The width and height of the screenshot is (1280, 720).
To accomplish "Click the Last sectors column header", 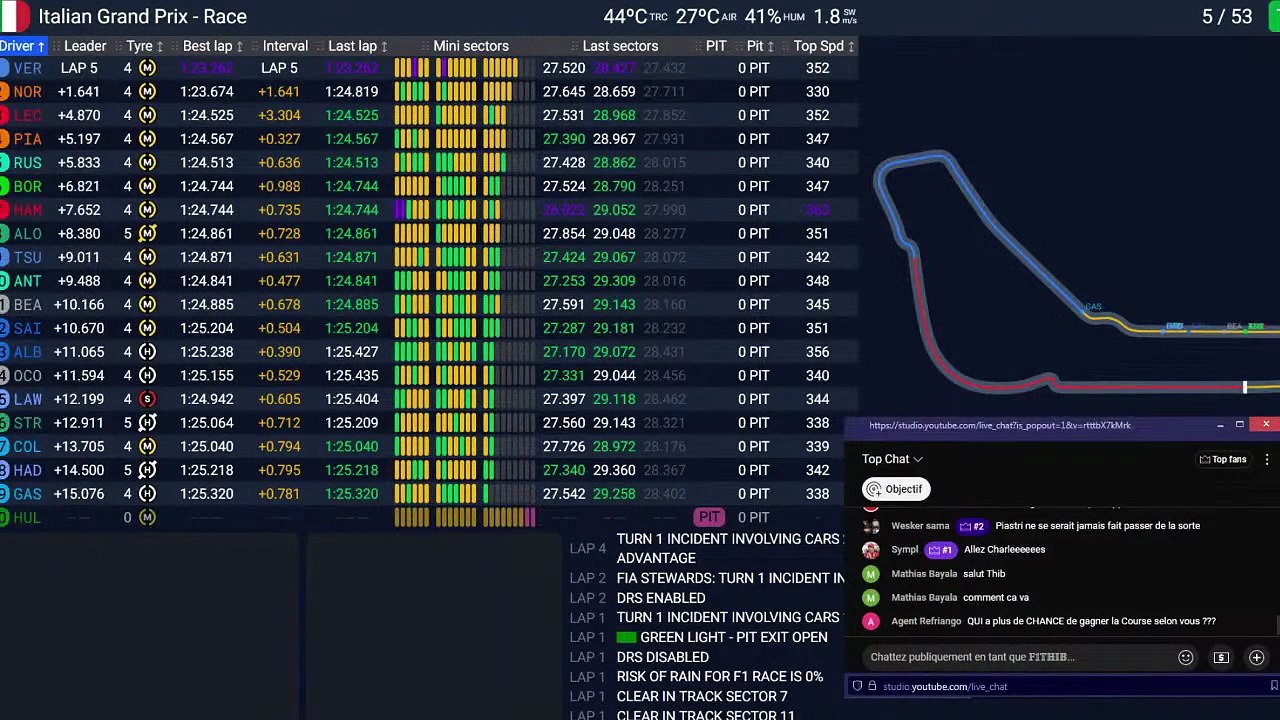I will [x=620, y=46].
